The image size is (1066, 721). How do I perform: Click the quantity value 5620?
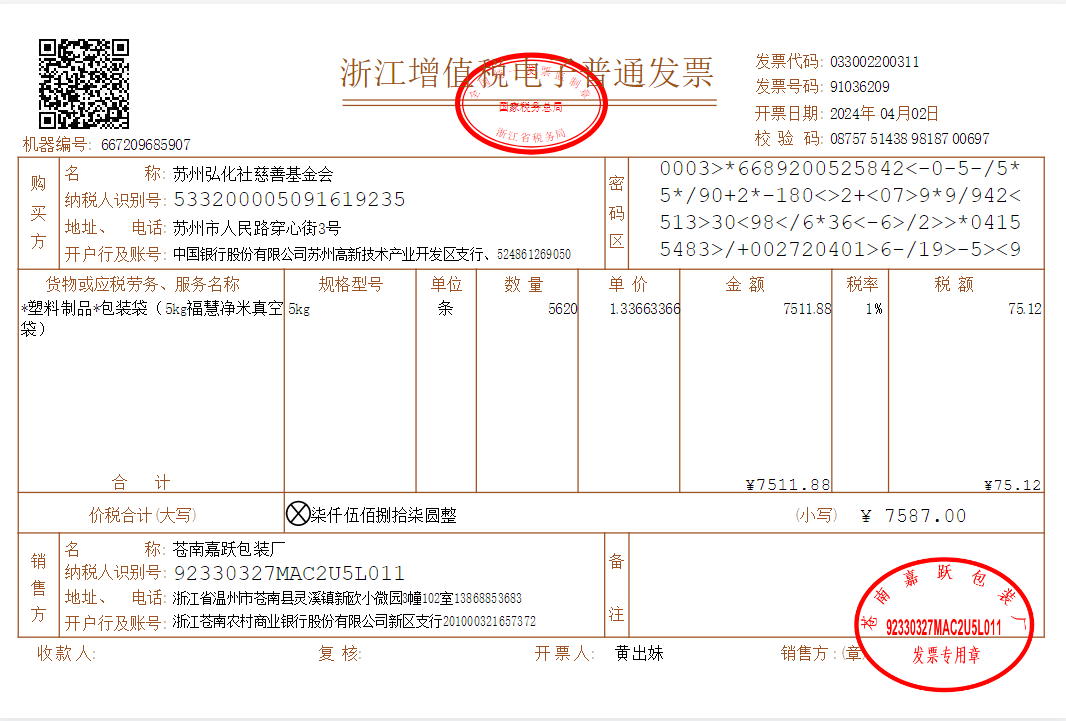tap(562, 309)
